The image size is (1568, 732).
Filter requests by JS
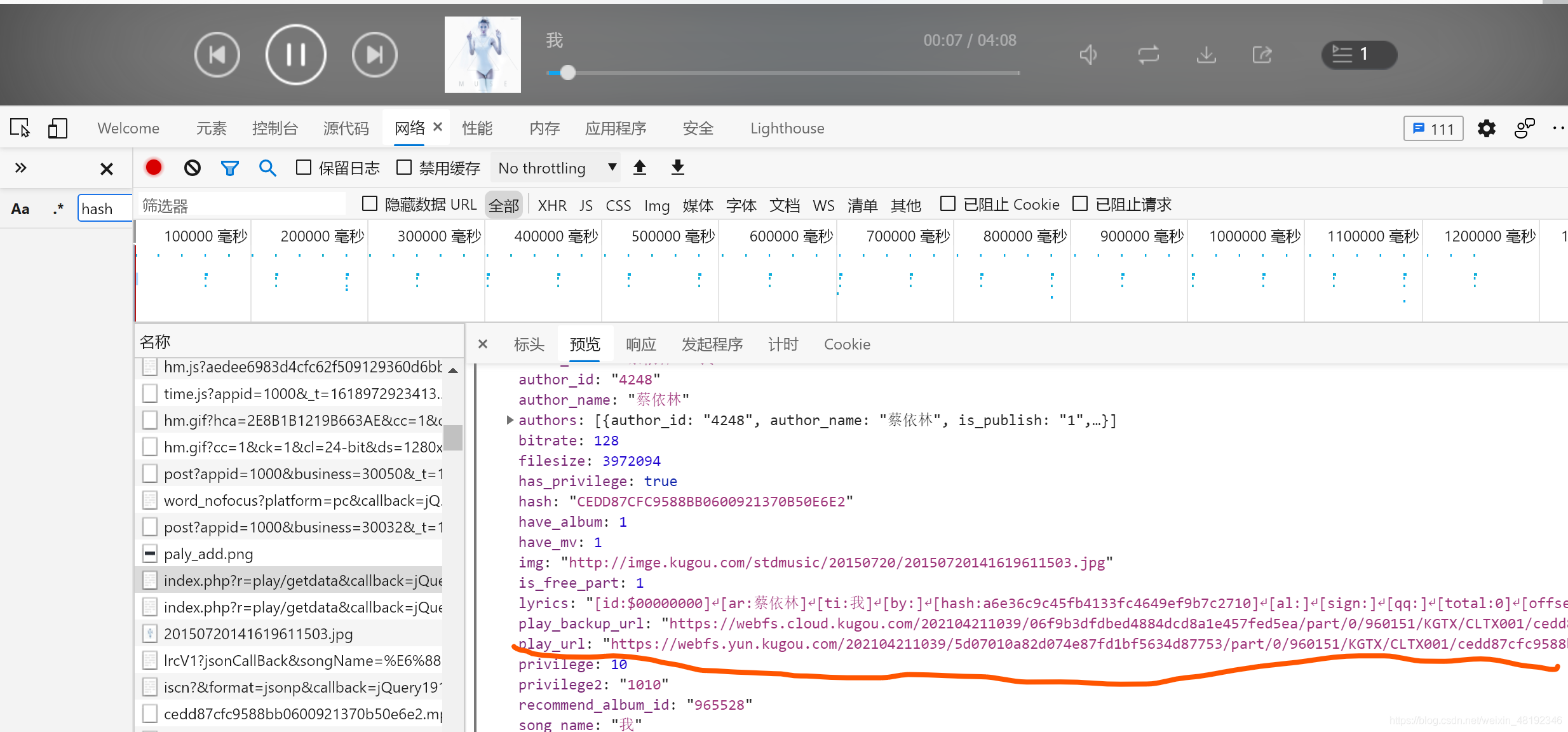click(586, 205)
